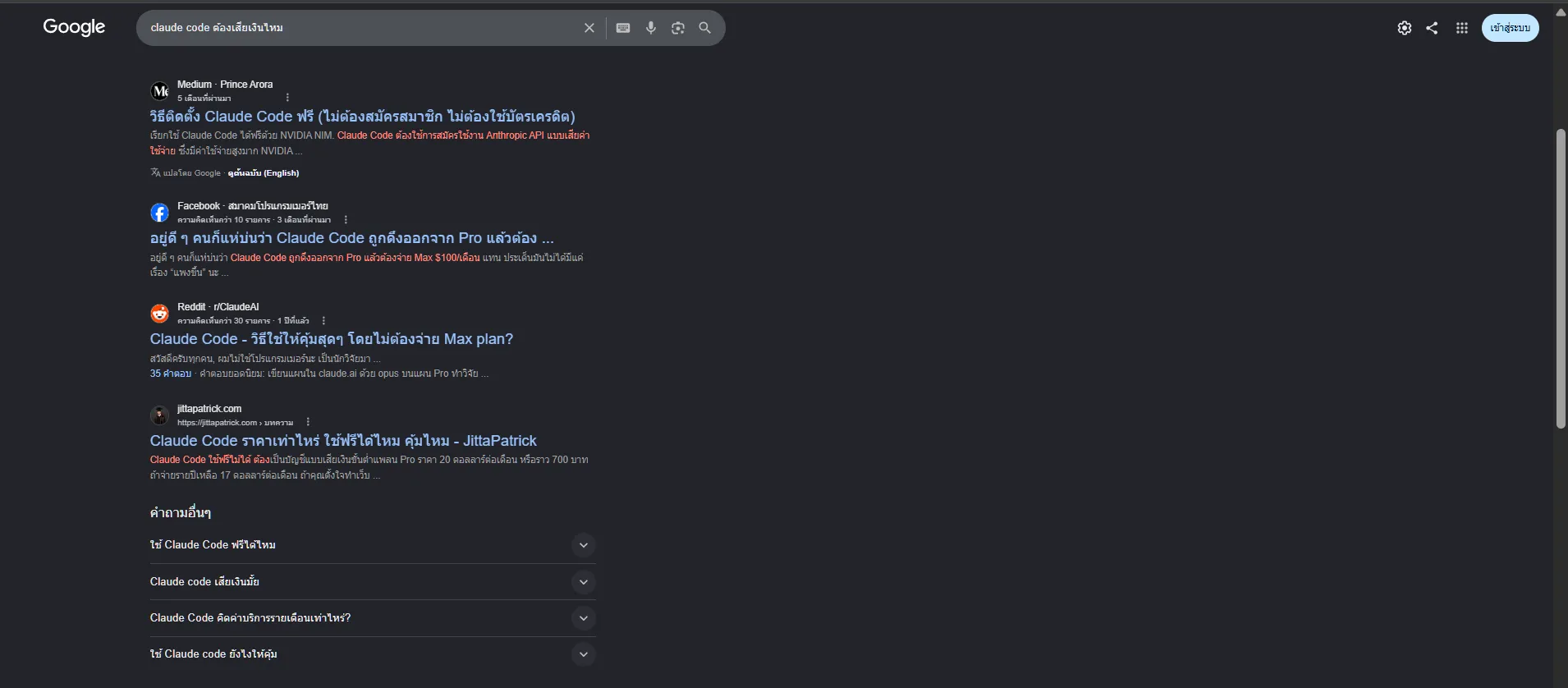Expand the Claude code เสียเงินมั้ย question
The image size is (1568, 688).
pos(373,582)
